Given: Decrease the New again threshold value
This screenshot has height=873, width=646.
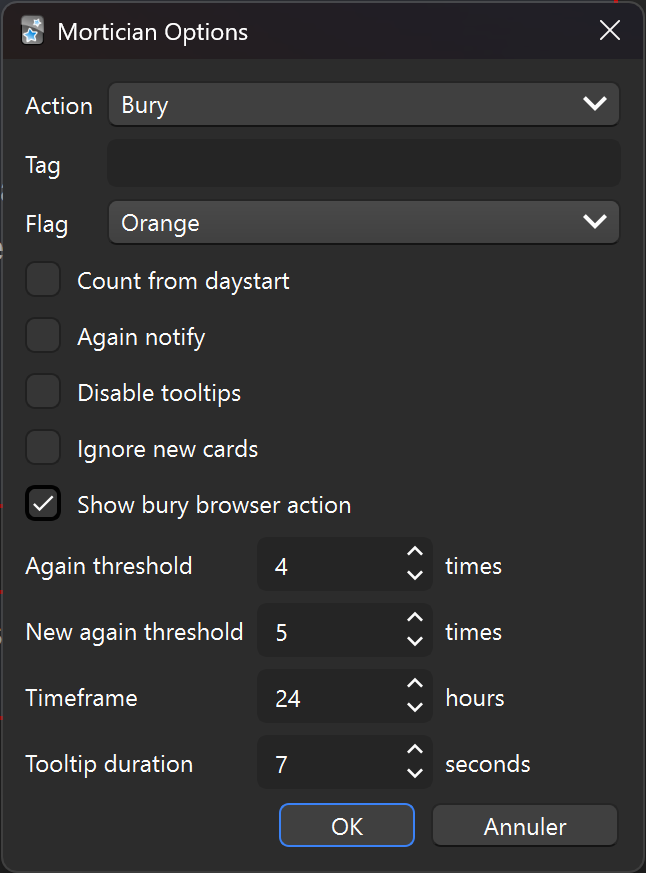Looking at the screenshot, I should (415, 642).
